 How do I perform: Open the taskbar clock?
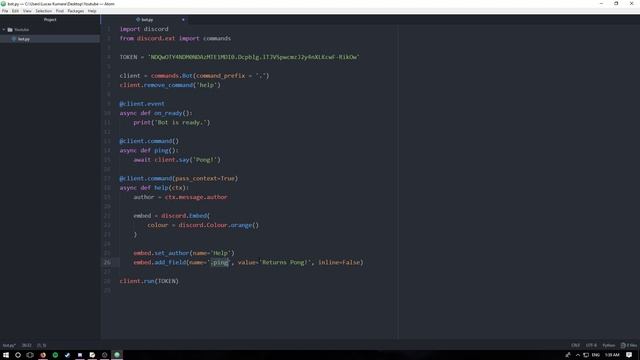[612, 355]
